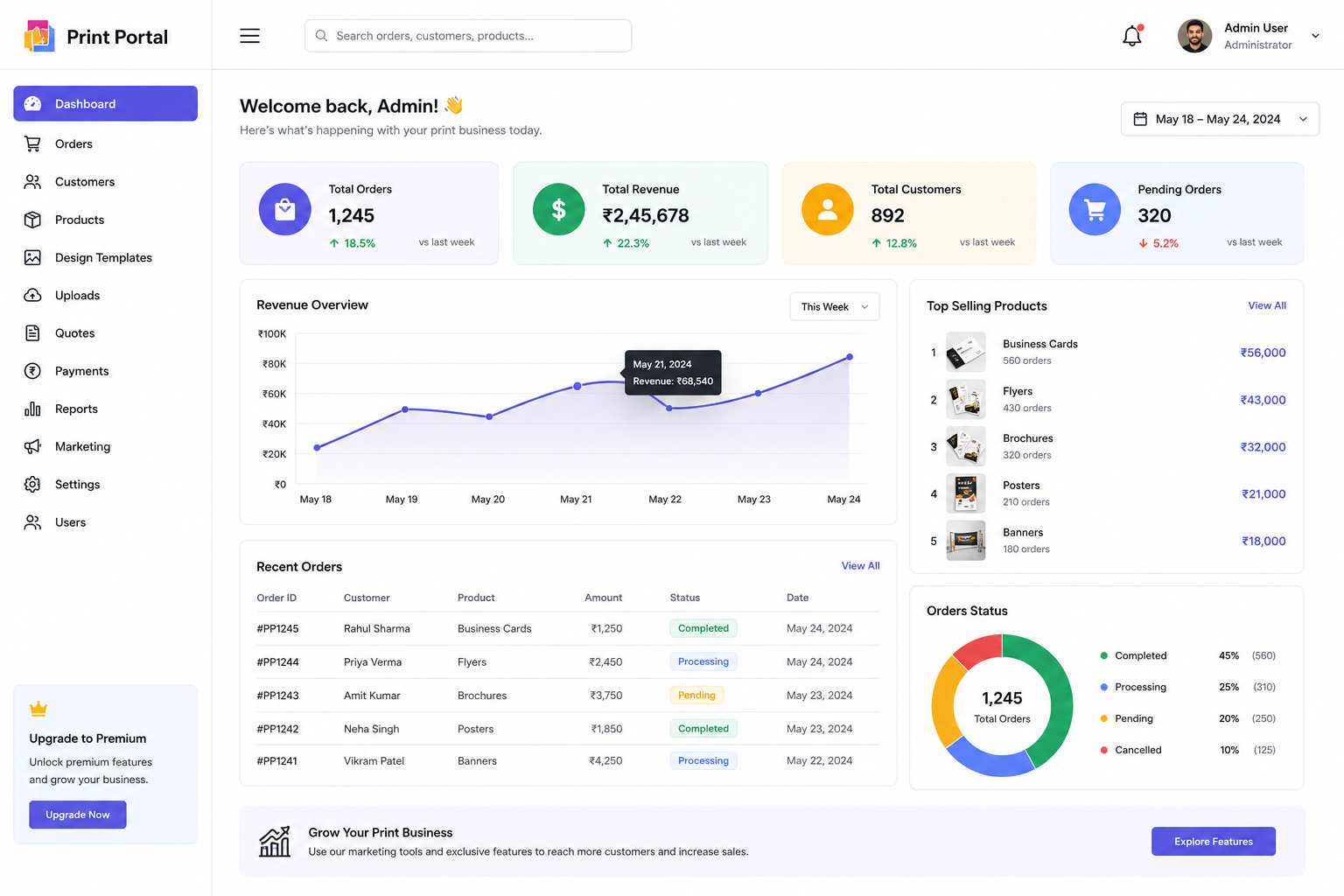The width and height of the screenshot is (1344, 896).
Task: Click the Print Portal logo icon
Action: click(39, 36)
